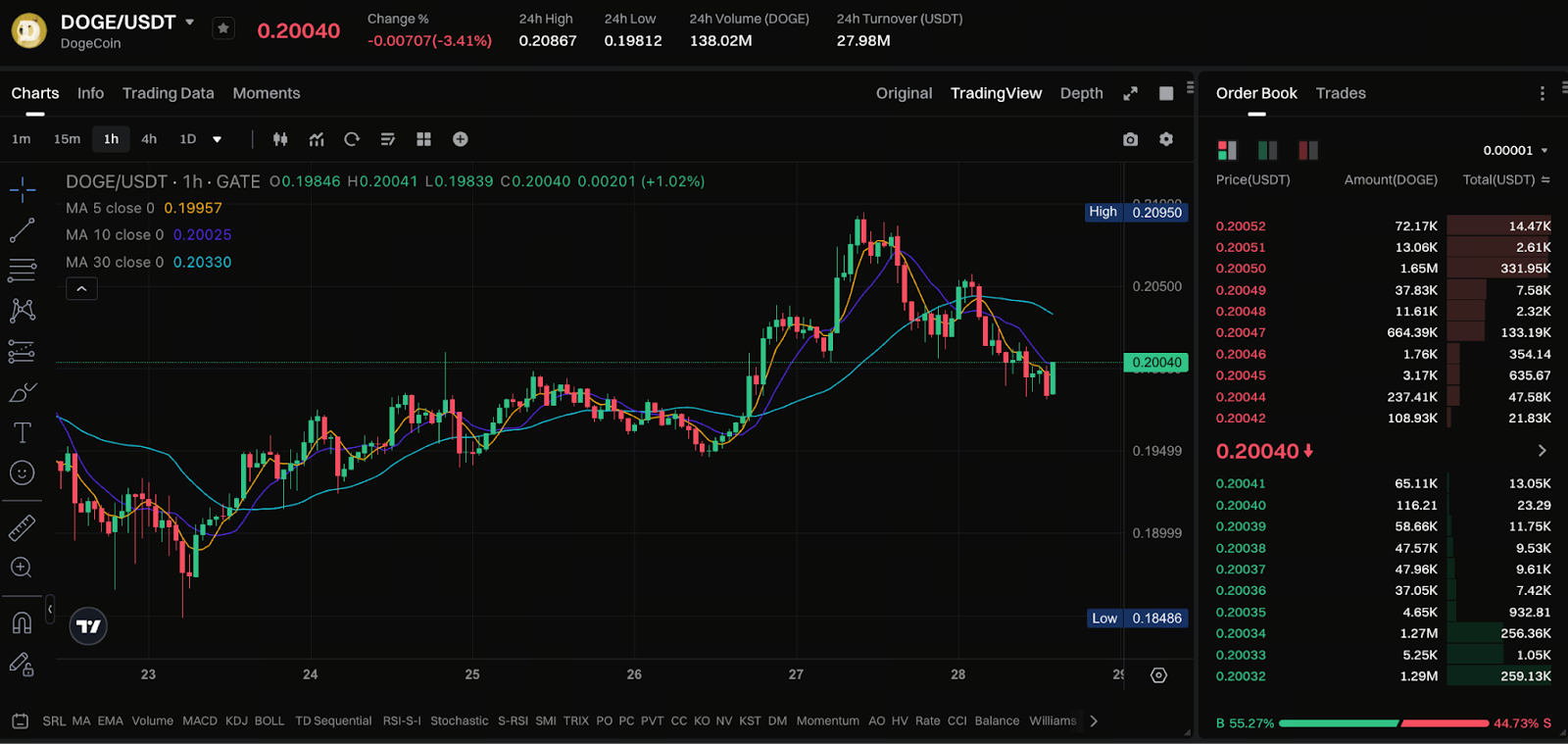
Task: Expand chart to fullscreen
Action: [x=1130, y=93]
